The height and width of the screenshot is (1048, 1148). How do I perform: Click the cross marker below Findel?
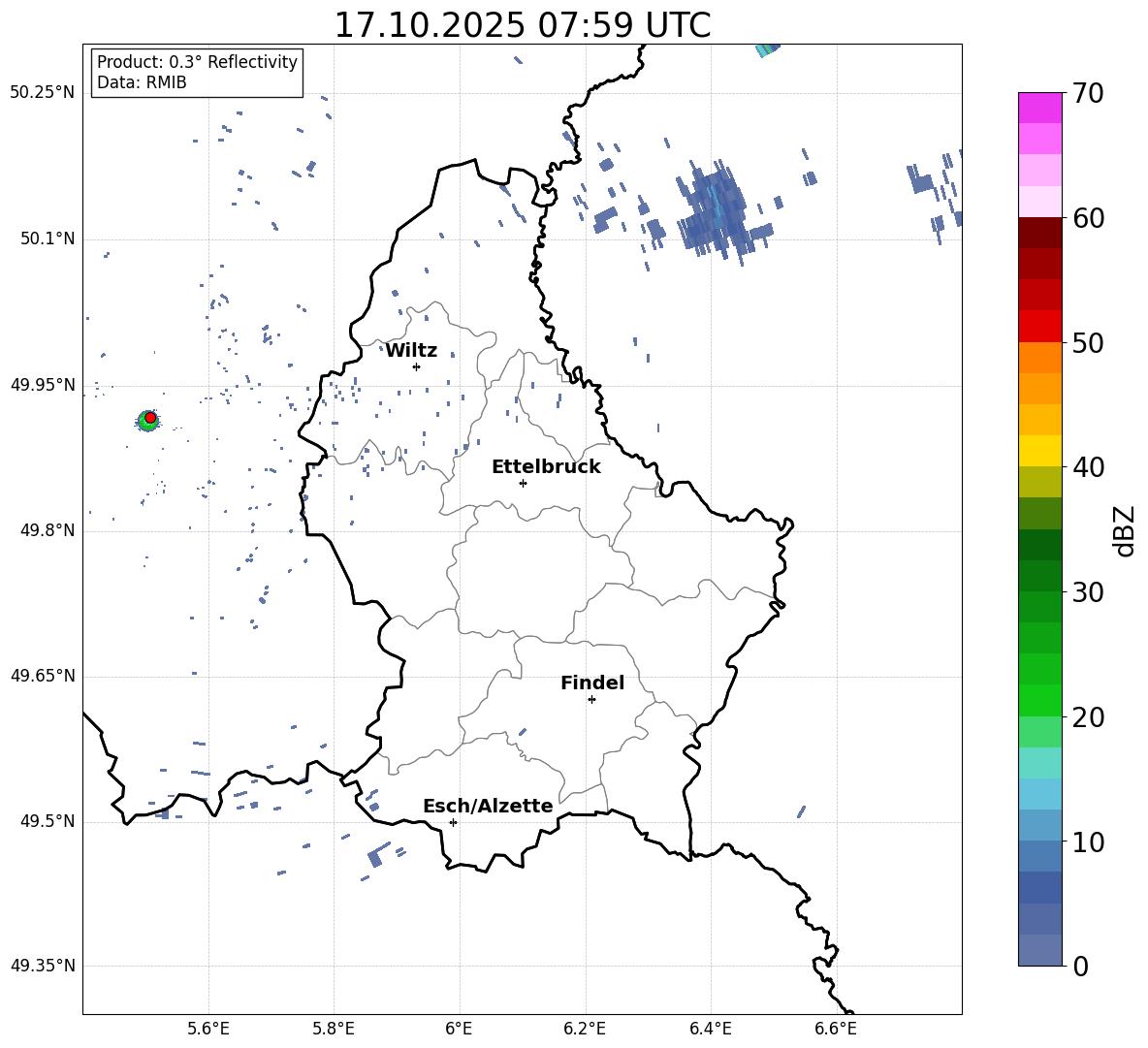[591, 700]
